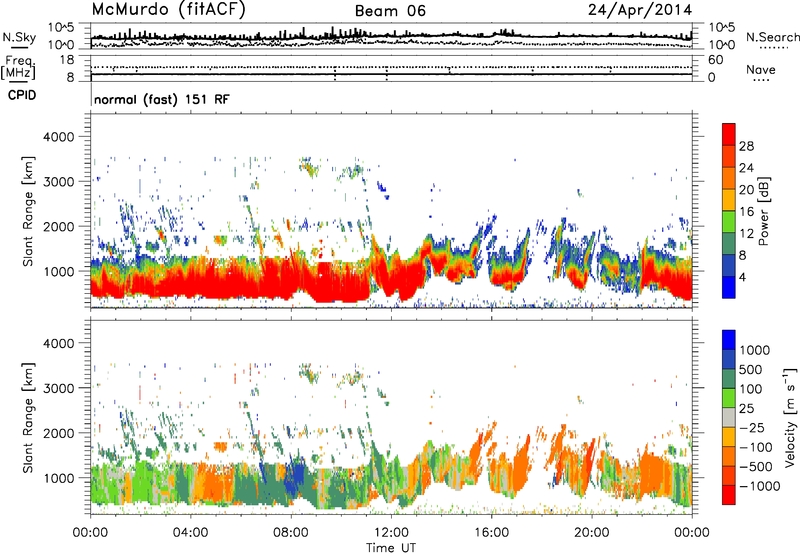Click the 00:00 label ending the time axis
Image resolution: width=800 pixels, height=554 pixels.
pyautogui.click(x=692, y=533)
